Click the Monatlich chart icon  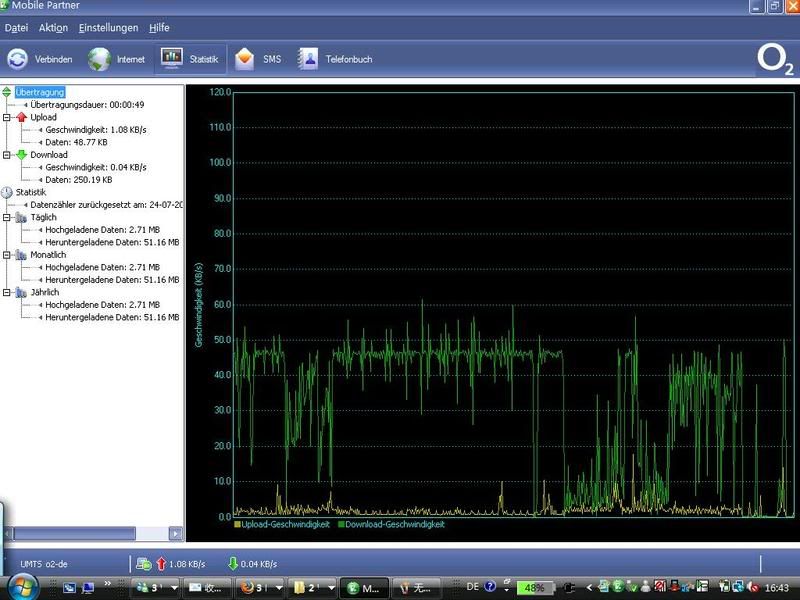click(x=21, y=255)
